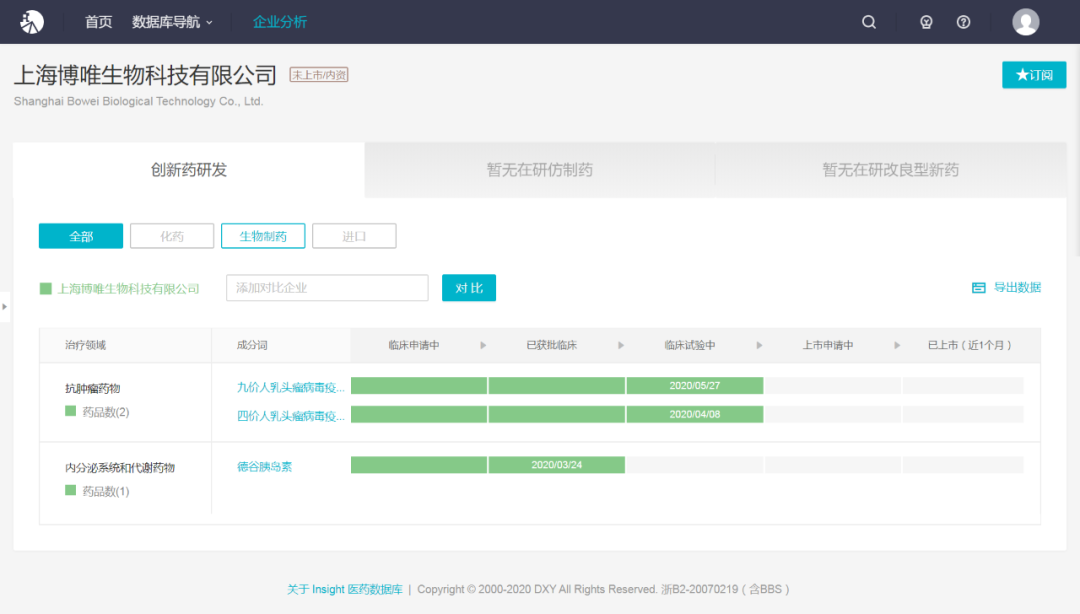Switch to 暂无在研仿制药 tab
Viewport: 1080px width, 614px height.
point(540,170)
